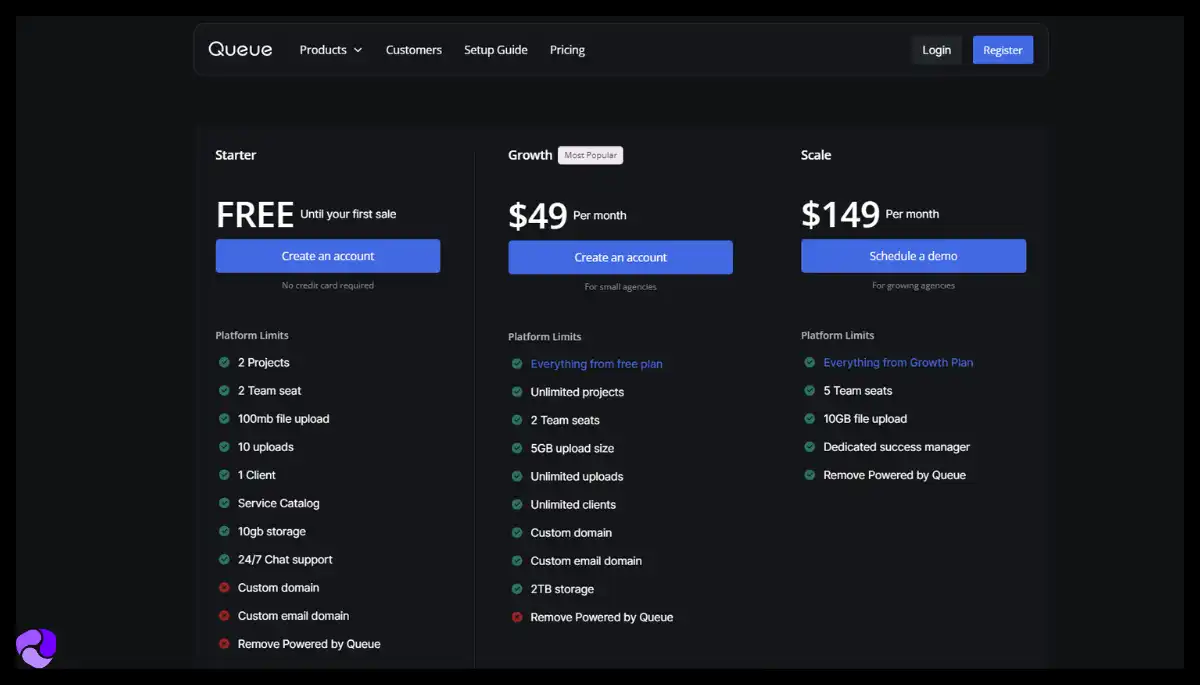1200x685 pixels.
Task: Expand the Products dropdown menu
Action: tap(331, 50)
